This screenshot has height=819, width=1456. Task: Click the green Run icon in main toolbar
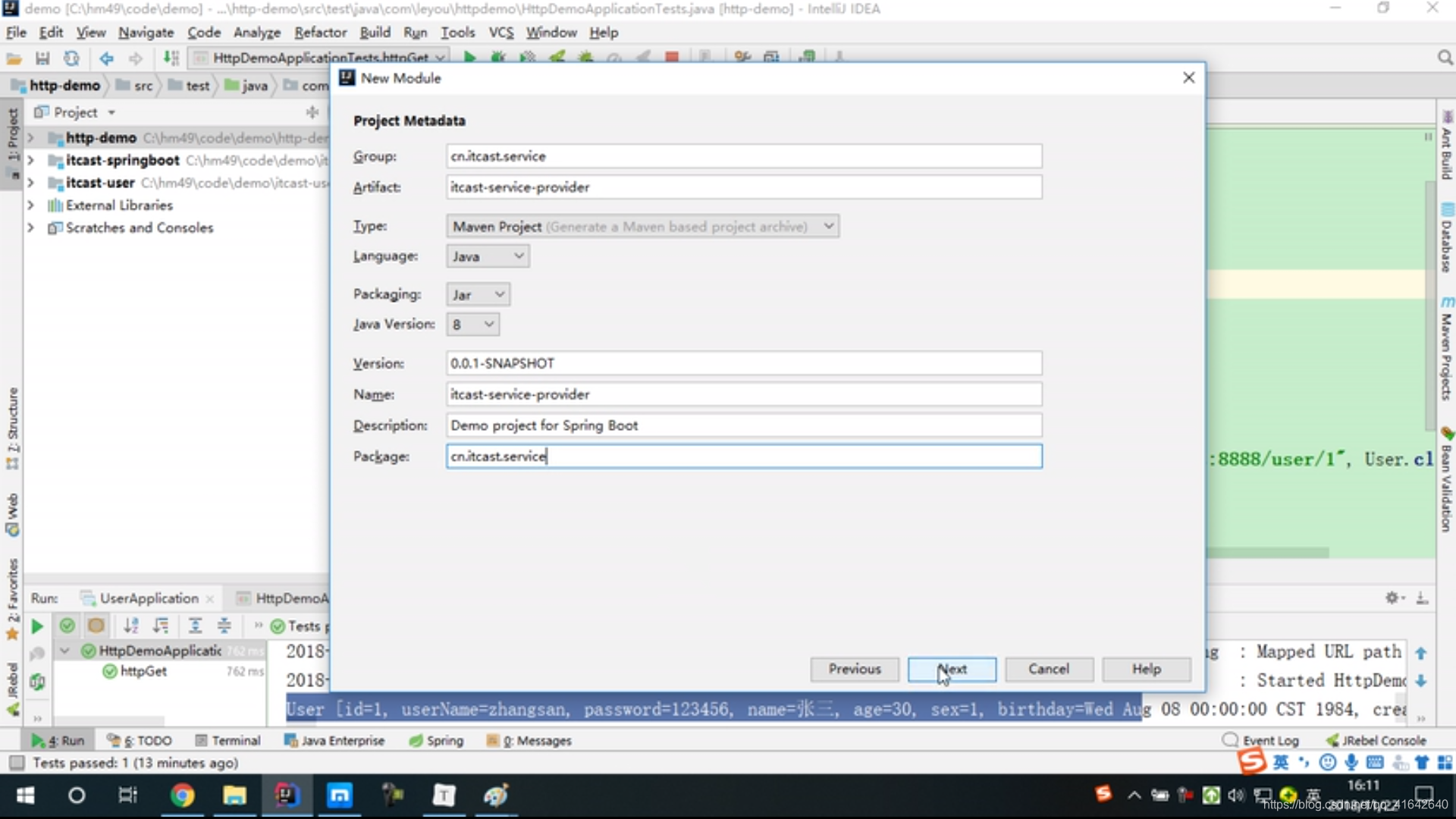point(469,57)
